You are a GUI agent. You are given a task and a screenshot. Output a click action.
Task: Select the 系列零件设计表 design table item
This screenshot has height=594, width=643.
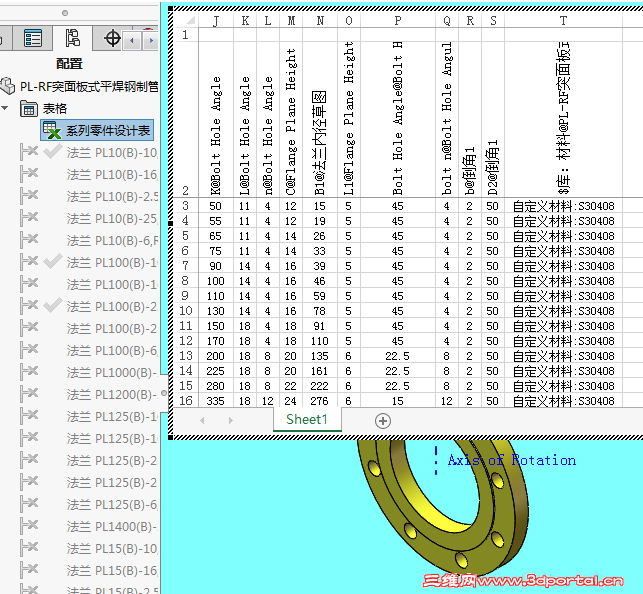(x=97, y=130)
